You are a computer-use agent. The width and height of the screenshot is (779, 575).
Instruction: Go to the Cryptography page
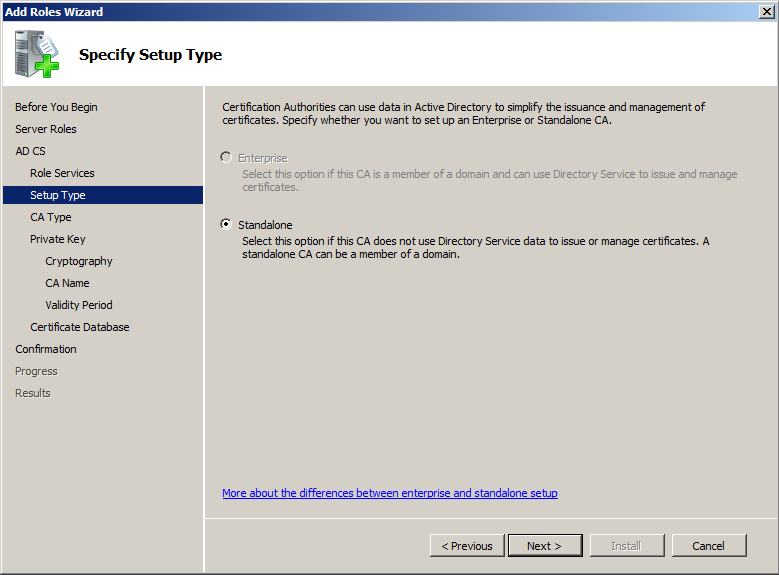coord(79,261)
